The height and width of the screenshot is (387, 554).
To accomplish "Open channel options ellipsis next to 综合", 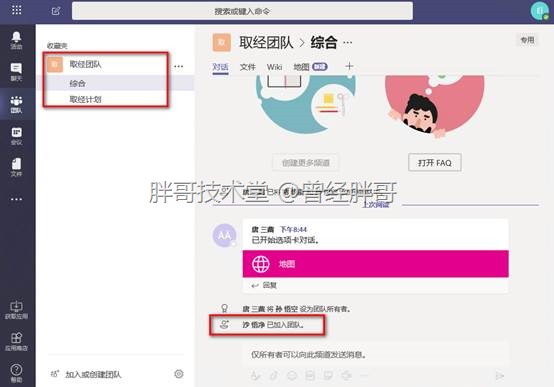I will pos(348,43).
